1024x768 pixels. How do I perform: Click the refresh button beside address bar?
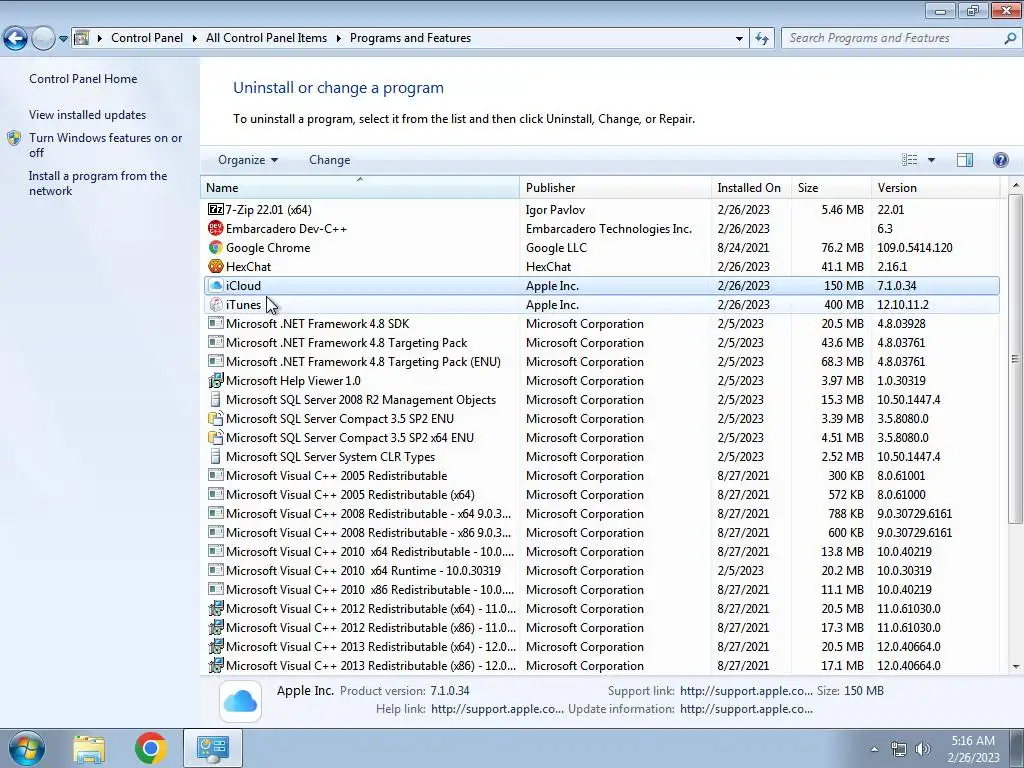(762, 39)
